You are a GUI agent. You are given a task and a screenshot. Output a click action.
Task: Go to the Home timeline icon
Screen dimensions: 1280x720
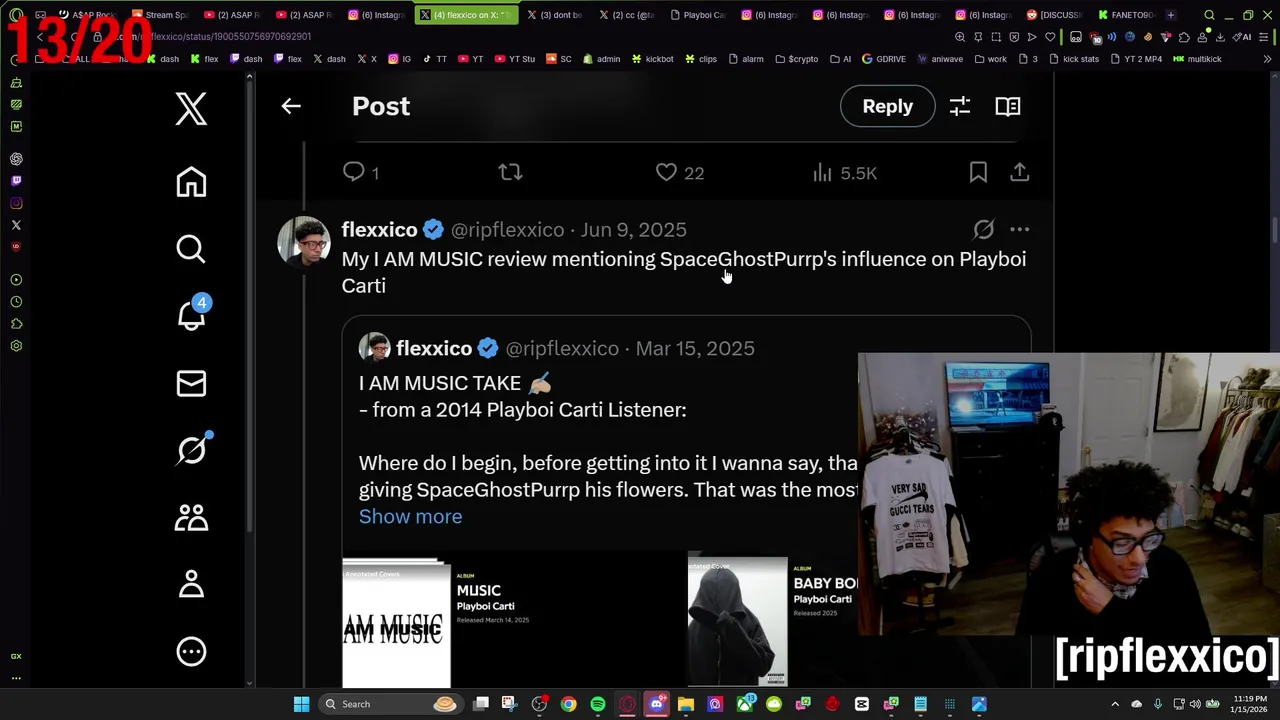[191, 182]
